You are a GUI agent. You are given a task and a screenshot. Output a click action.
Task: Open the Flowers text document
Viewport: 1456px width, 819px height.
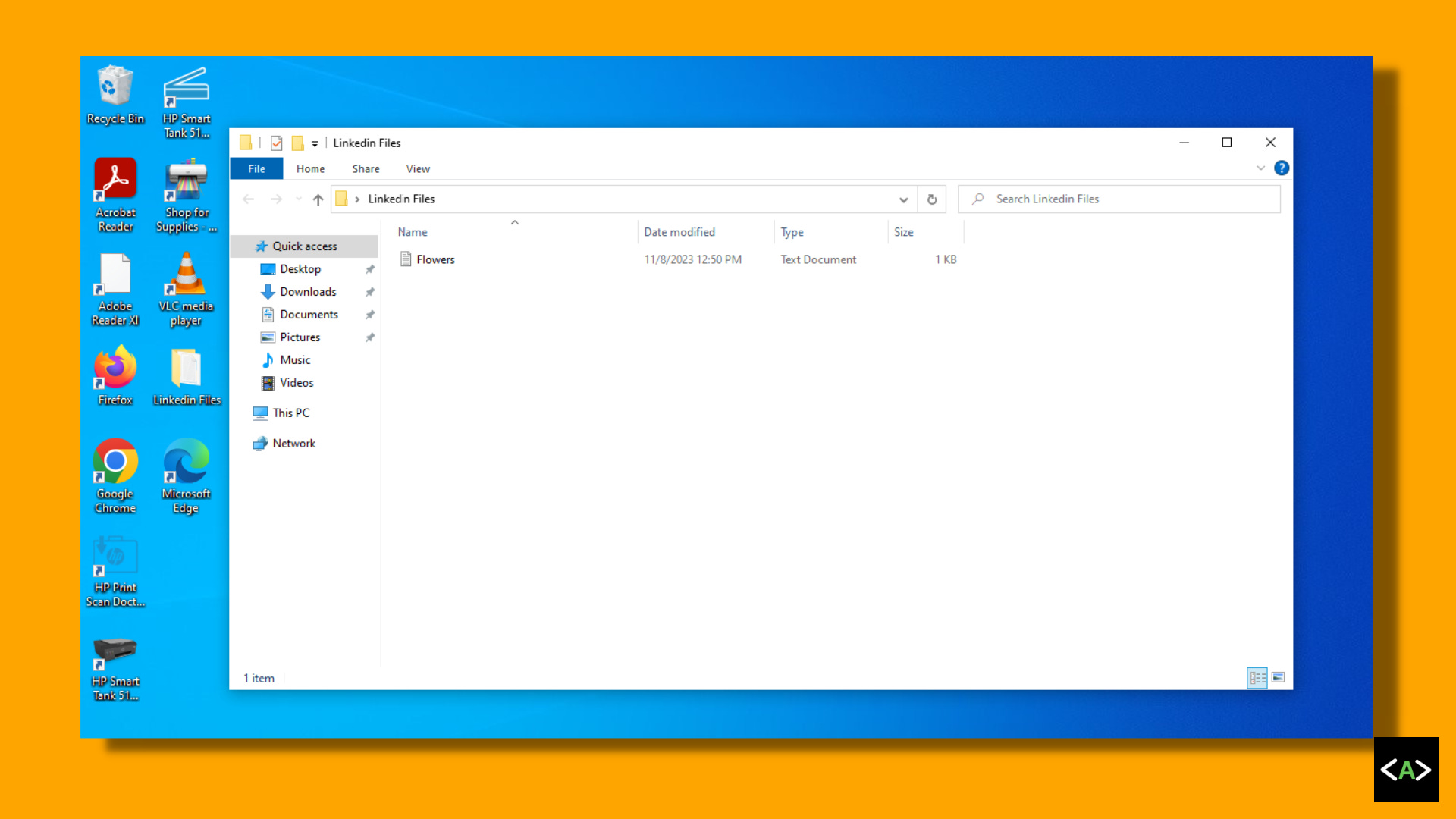[x=435, y=259]
